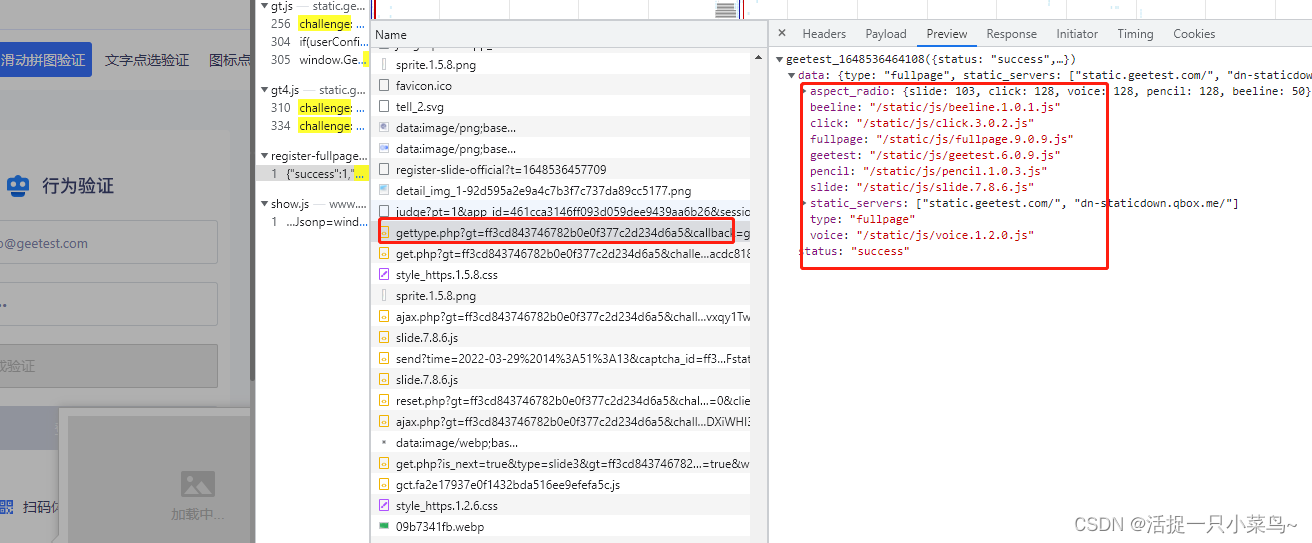Click the tell_2.svg file icon
1312x543 pixels.
[x=384, y=107]
